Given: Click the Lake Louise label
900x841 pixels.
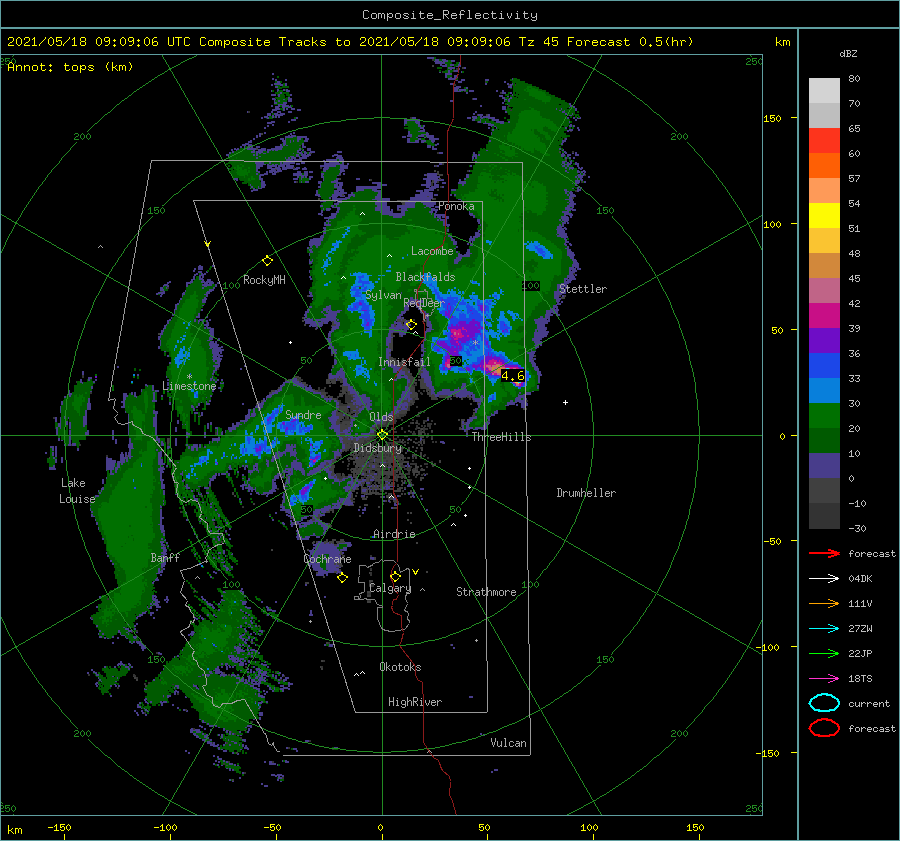Looking at the screenshot, I should pos(77,491).
